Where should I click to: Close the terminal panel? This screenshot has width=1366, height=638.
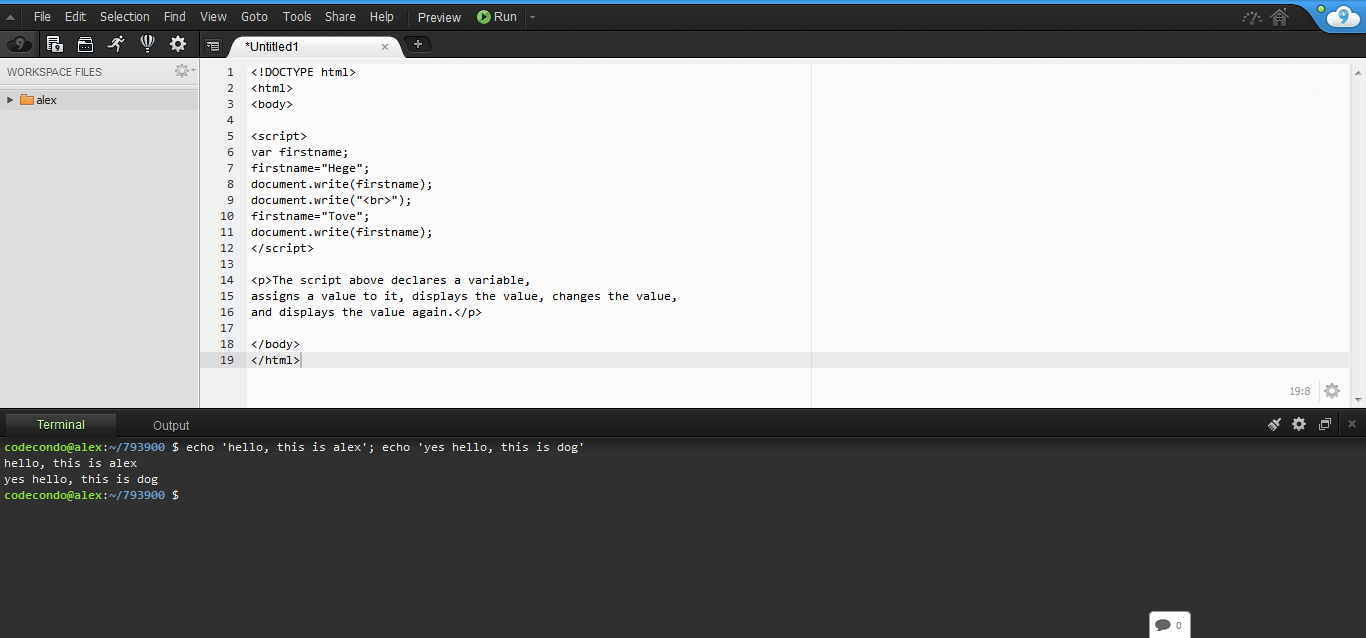click(x=1352, y=424)
